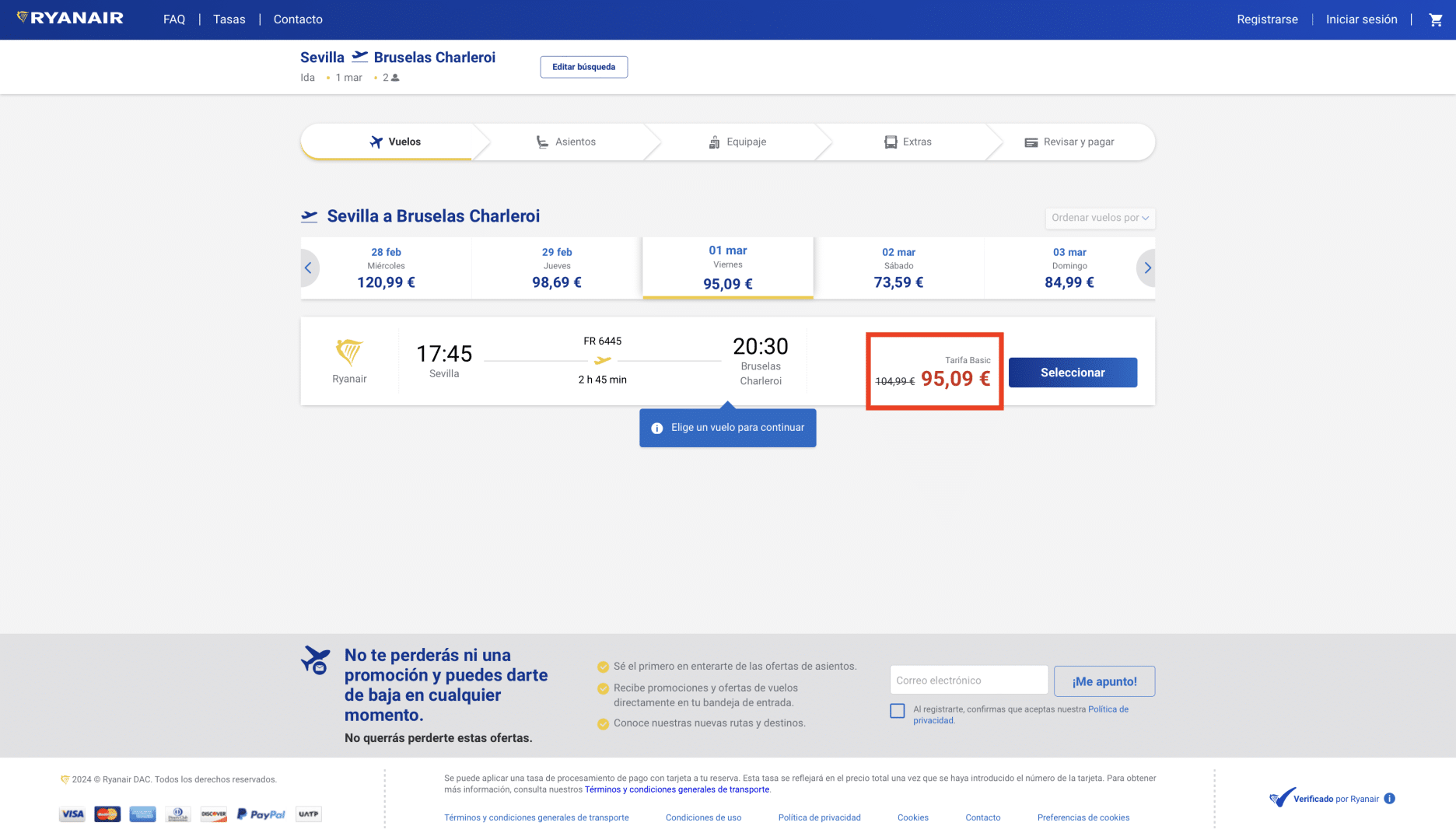The height and width of the screenshot is (840, 1456).
Task: Open the Tasas header link
Action: pyautogui.click(x=229, y=19)
